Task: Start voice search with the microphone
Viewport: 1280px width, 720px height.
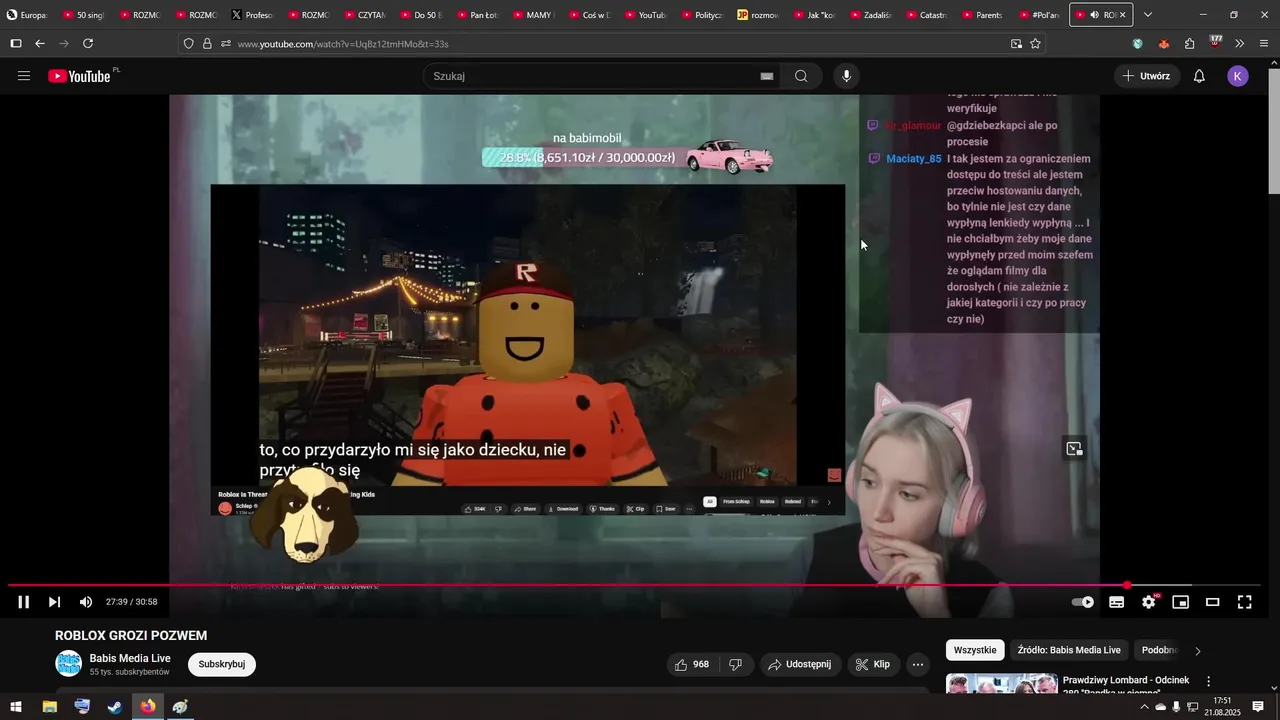Action: tap(846, 76)
